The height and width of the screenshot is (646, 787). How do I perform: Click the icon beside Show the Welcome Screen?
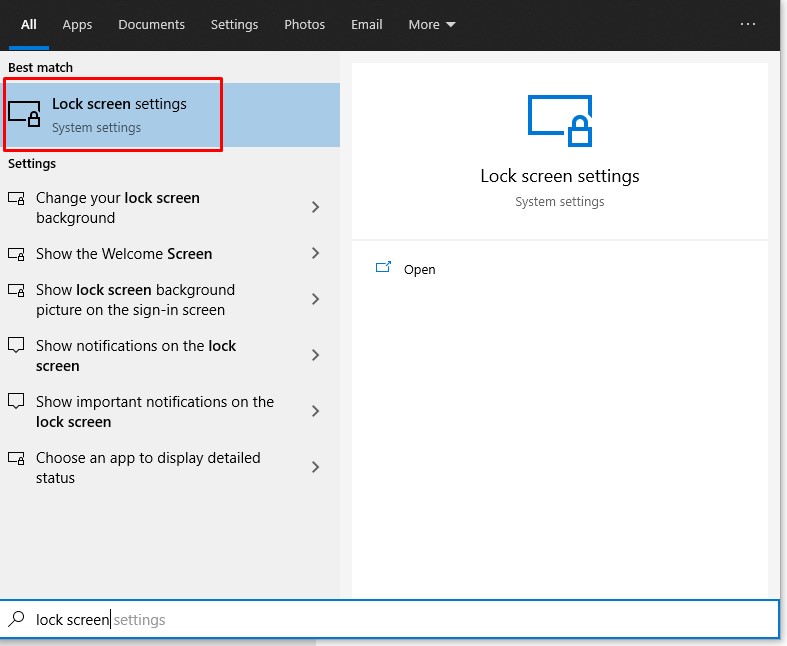(16, 254)
